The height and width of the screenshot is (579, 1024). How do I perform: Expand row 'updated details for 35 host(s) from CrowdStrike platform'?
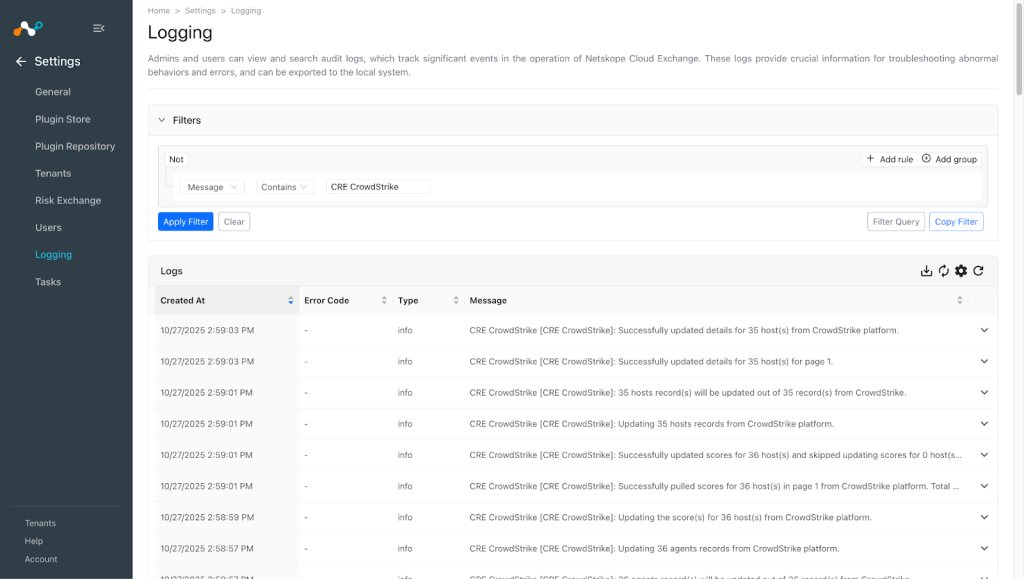click(x=984, y=330)
